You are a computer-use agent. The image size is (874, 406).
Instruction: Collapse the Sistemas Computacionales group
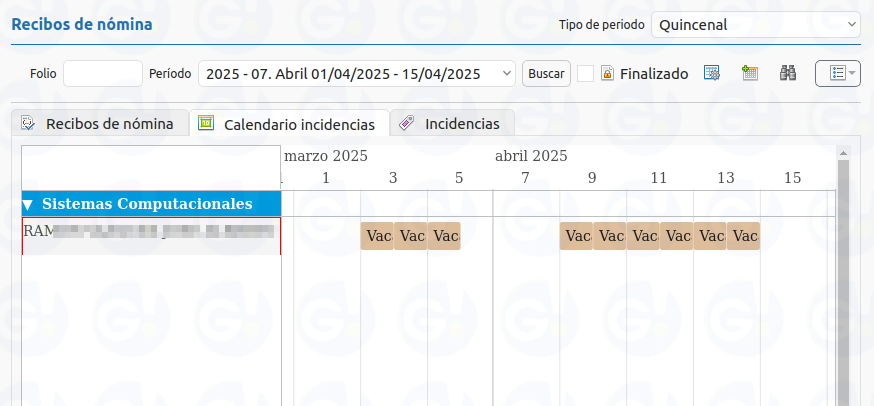[27, 205]
